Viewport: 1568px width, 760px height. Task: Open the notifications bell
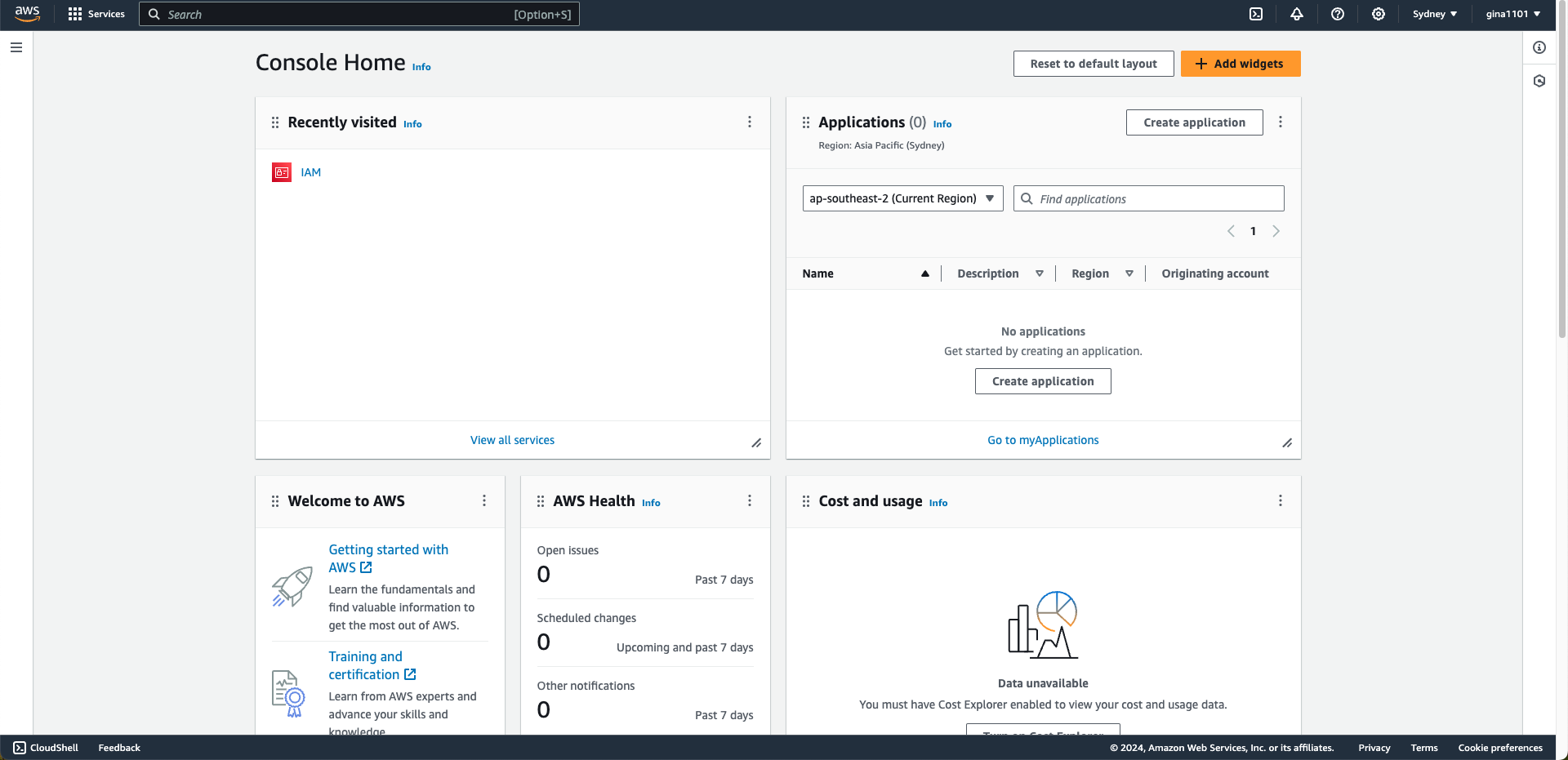coord(1297,14)
